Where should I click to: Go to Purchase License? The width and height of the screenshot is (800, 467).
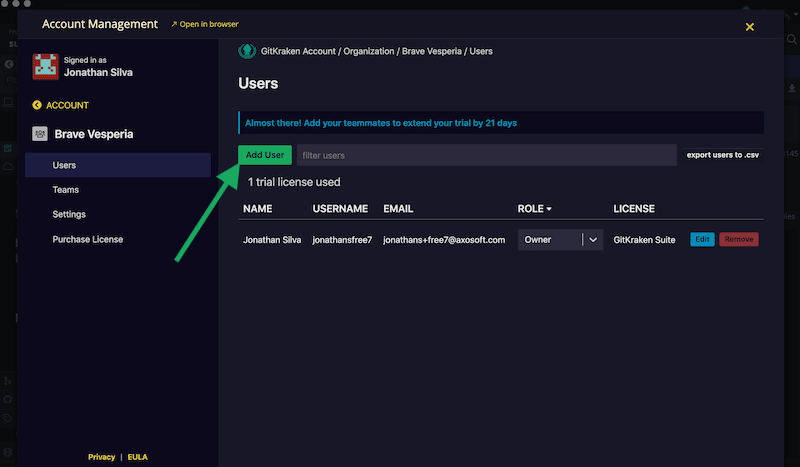point(88,239)
